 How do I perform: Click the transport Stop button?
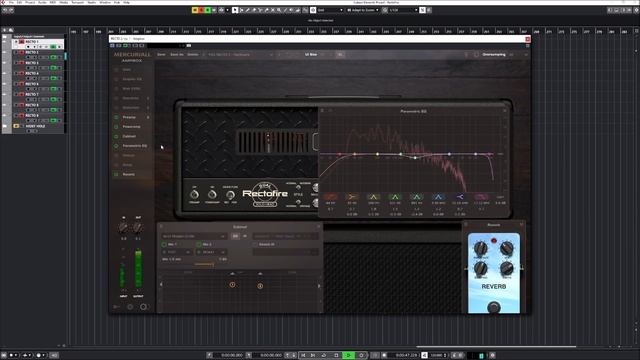pyautogui.click(x=336, y=355)
